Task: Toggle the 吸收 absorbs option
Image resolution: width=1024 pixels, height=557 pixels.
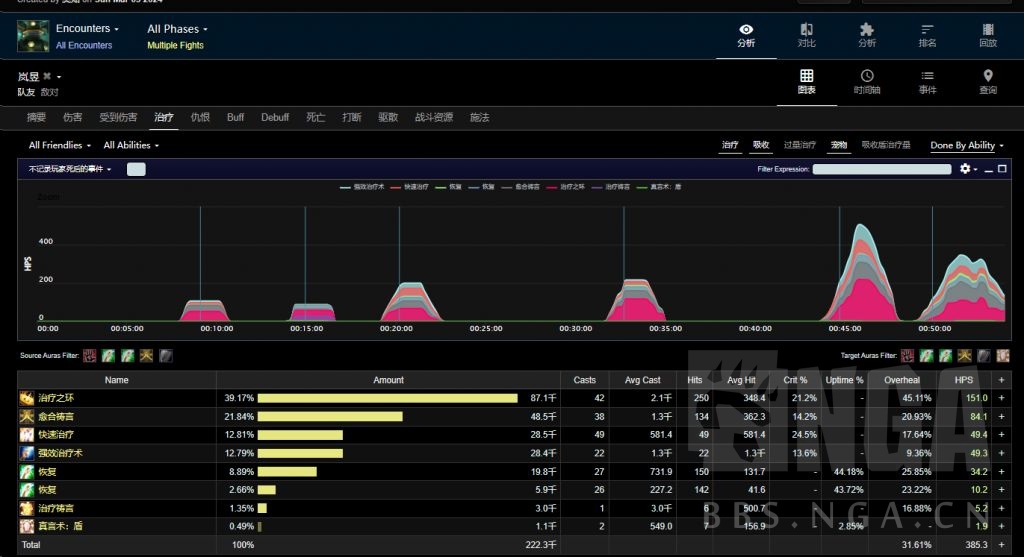Action: click(x=761, y=145)
